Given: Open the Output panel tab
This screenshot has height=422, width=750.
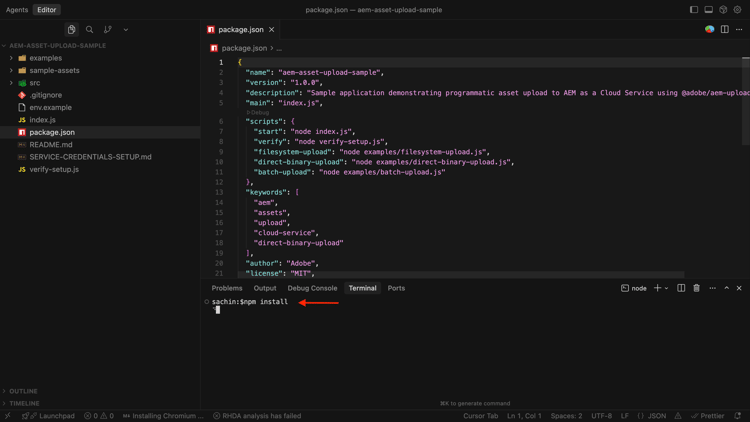Looking at the screenshot, I should [265, 288].
